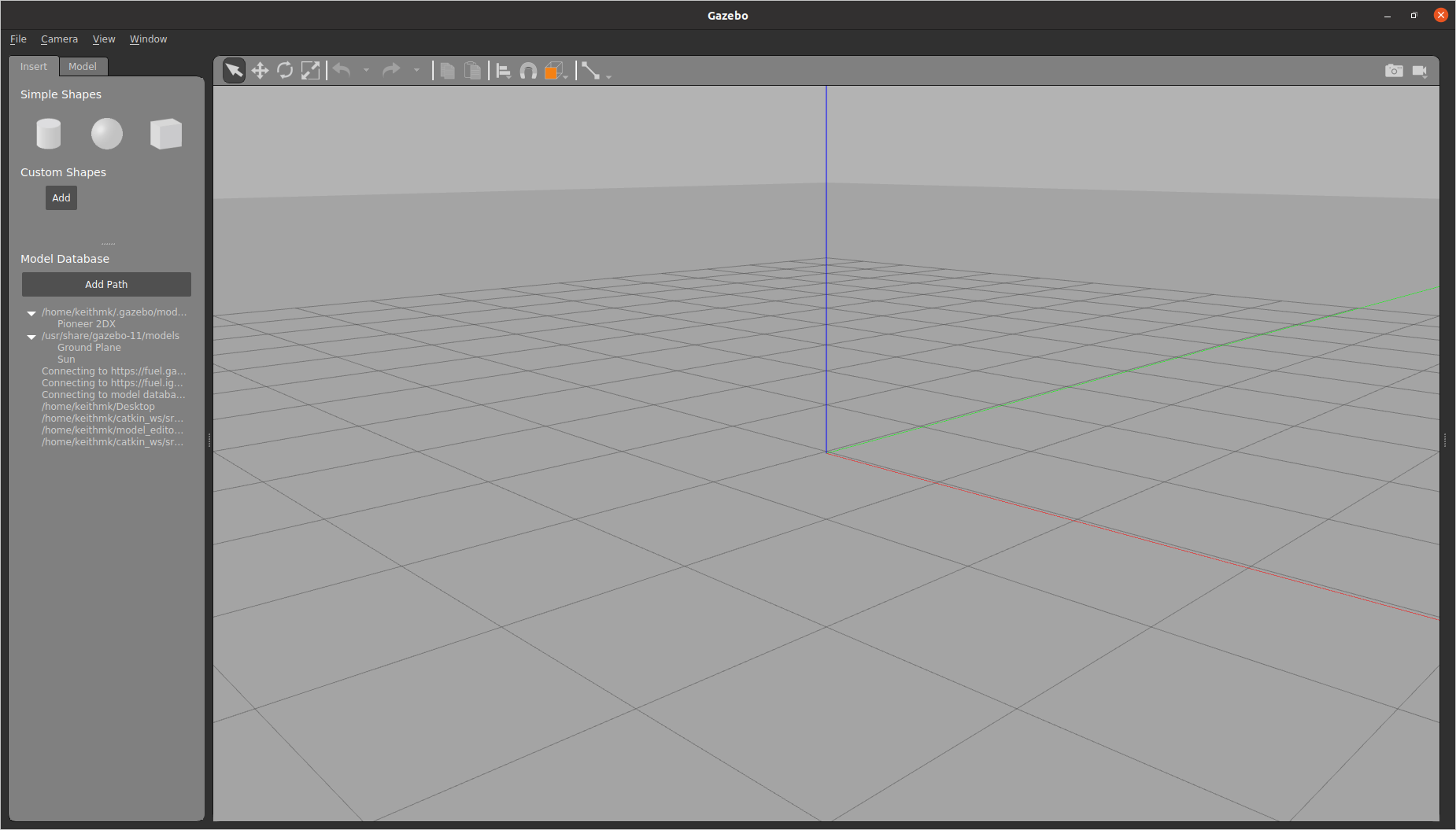
Task: Click the paste clipboard icon
Action: pyautogui.click(x=472, y=71)
